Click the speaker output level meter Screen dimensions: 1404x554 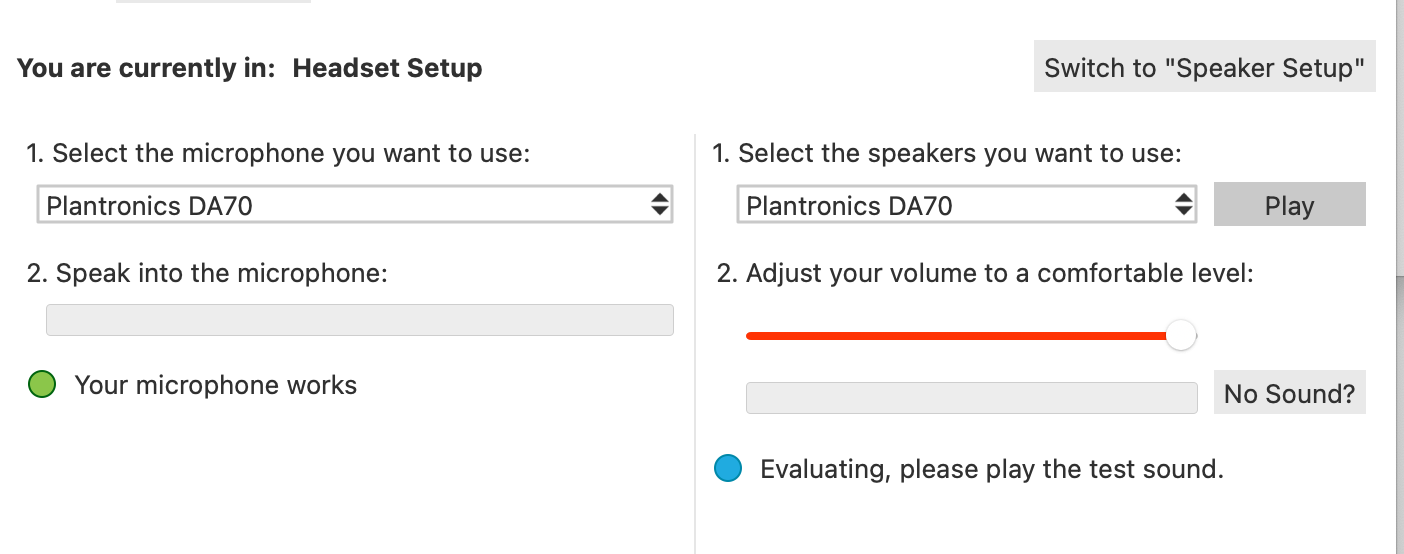pyautogui.click(x=972, y=397)
